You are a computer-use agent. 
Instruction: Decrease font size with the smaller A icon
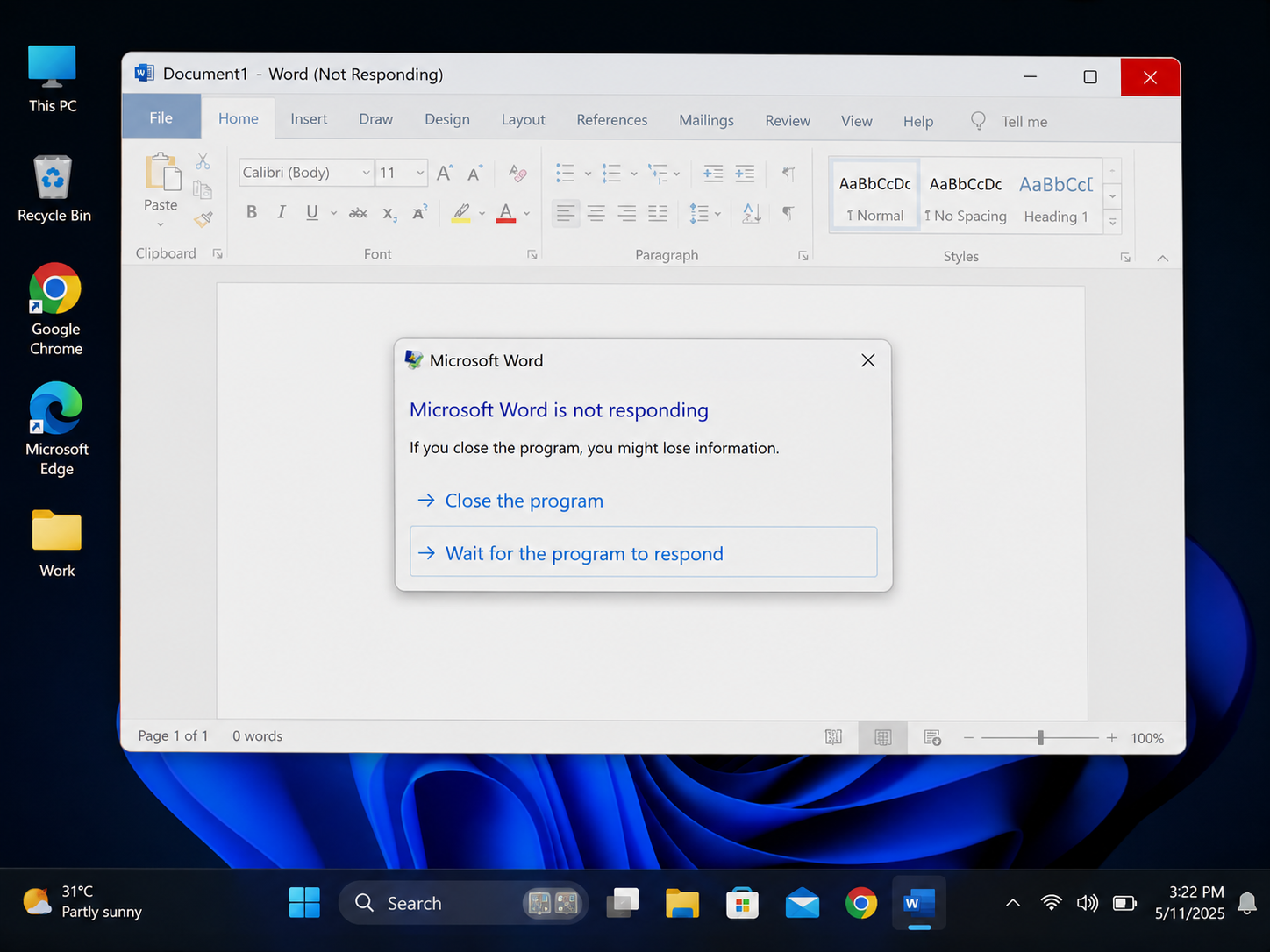pyautogui.click(x=474, y=173)
